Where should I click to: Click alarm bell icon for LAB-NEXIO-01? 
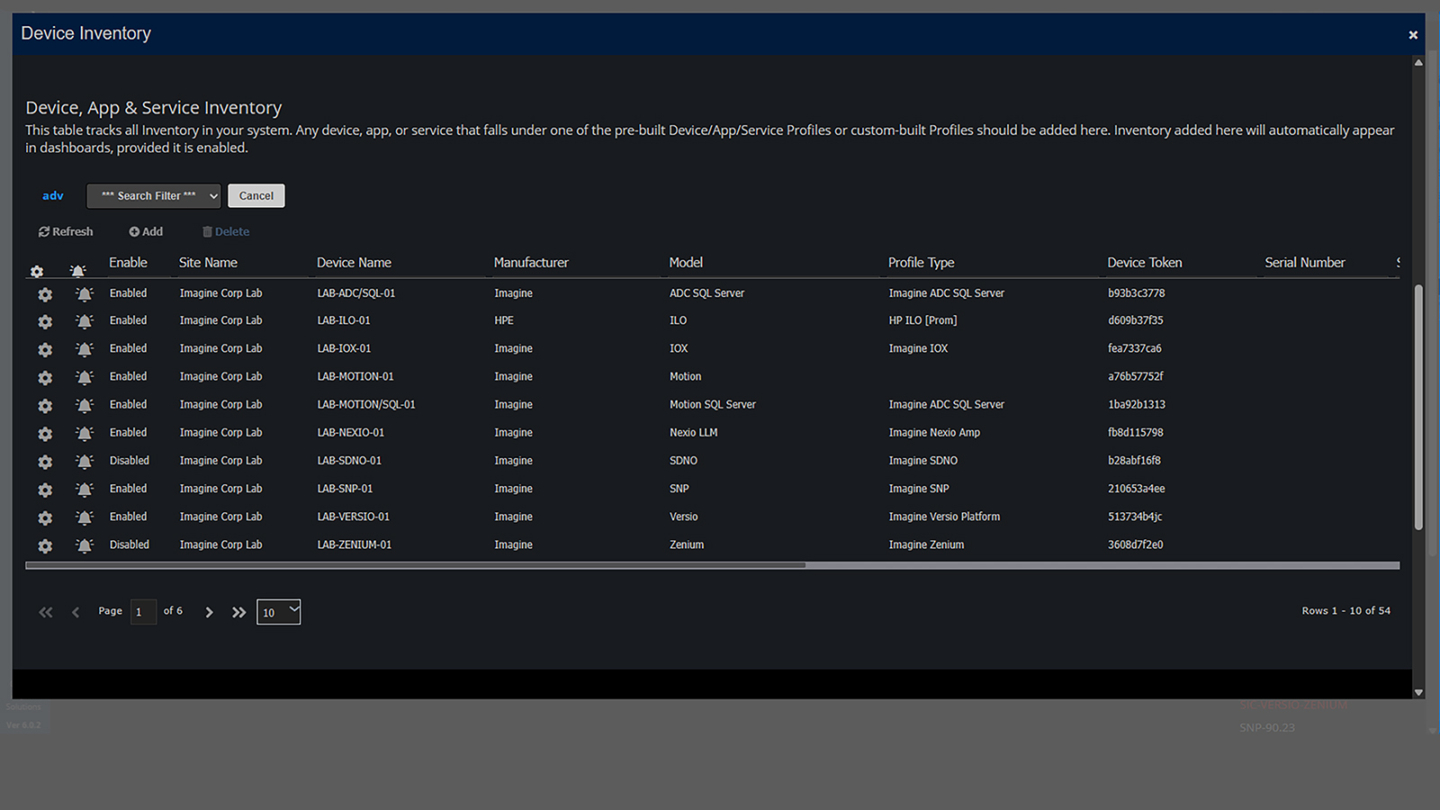[85, 434]
